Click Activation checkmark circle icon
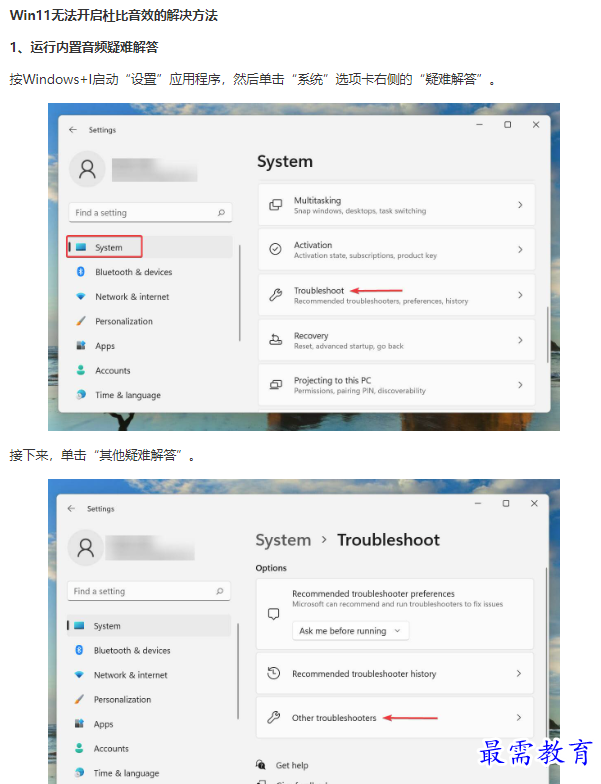Screen dimensions: 601x784 click(276, 249)
